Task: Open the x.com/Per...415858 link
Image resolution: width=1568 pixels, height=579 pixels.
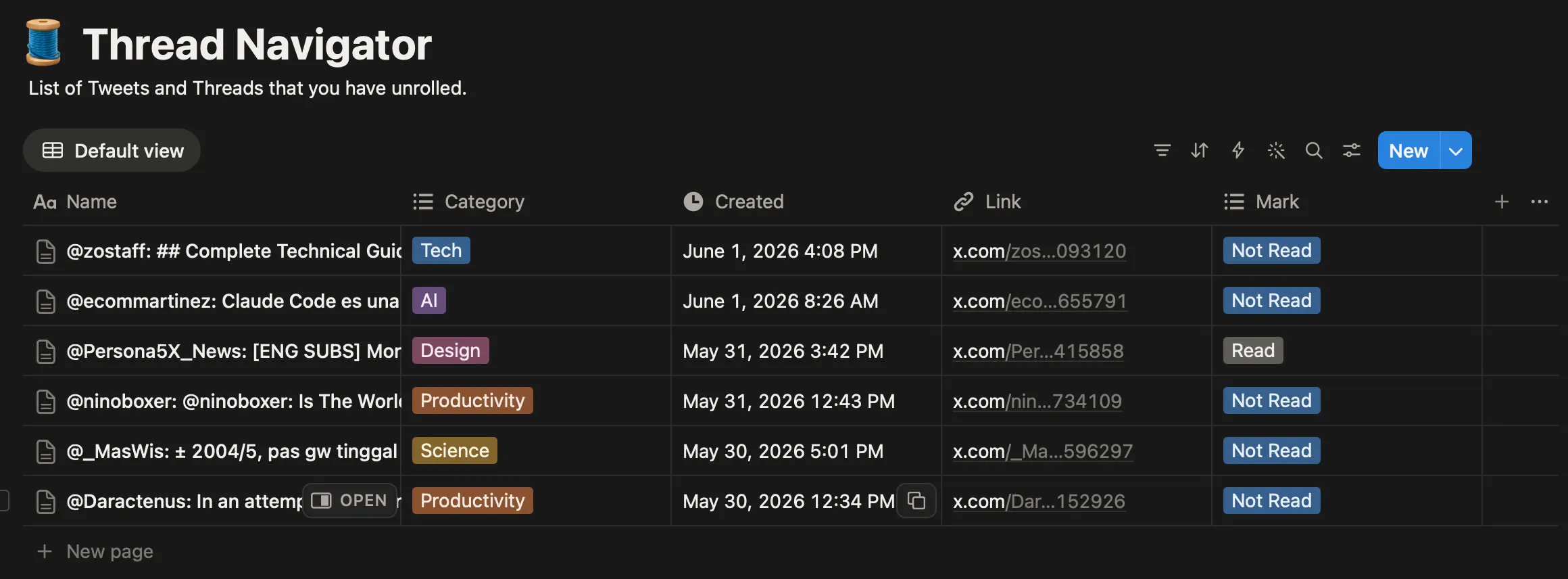Action: tap(1038, 351)
